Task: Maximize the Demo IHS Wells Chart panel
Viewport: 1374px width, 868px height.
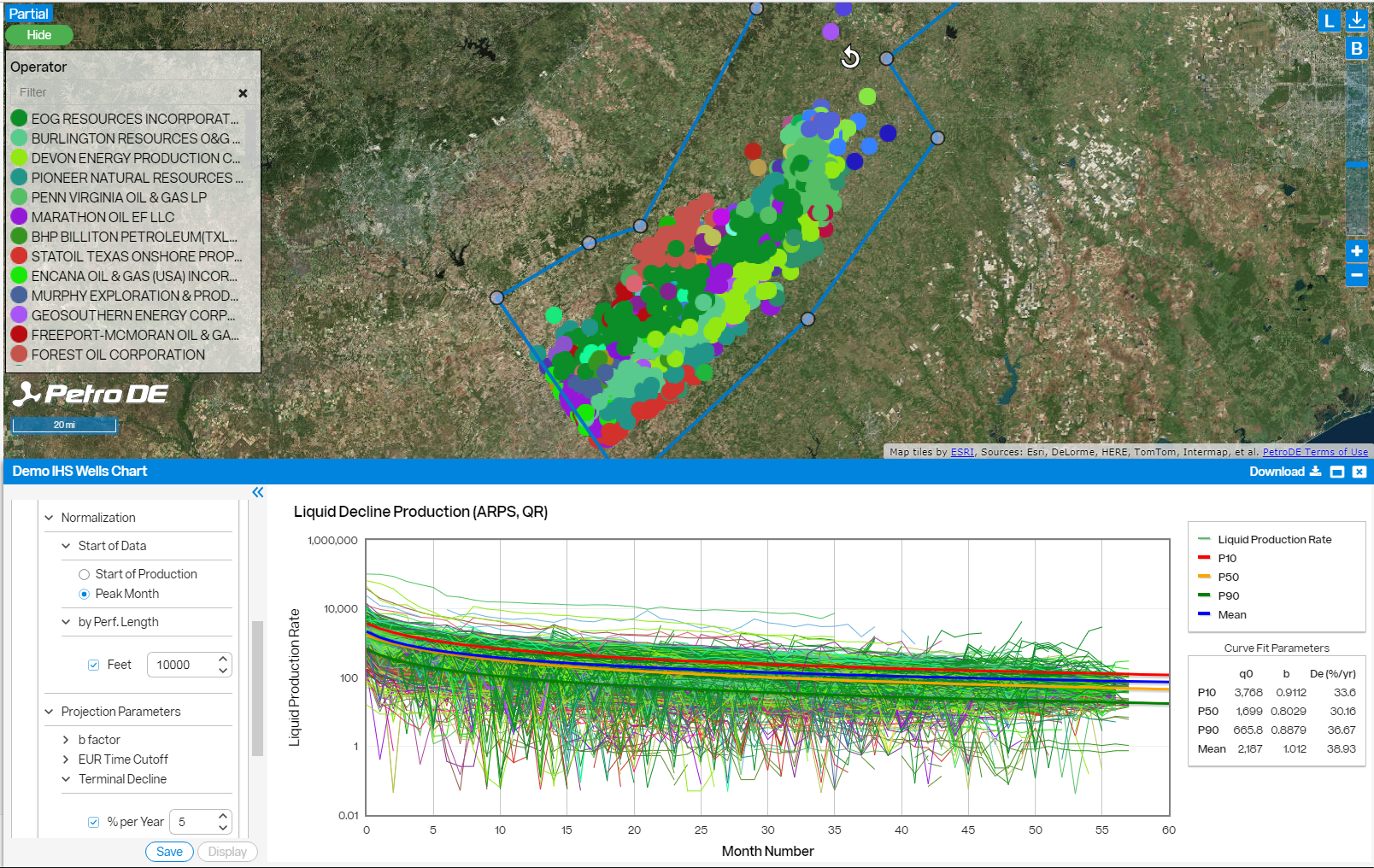Action: [x=1337, y=472]
